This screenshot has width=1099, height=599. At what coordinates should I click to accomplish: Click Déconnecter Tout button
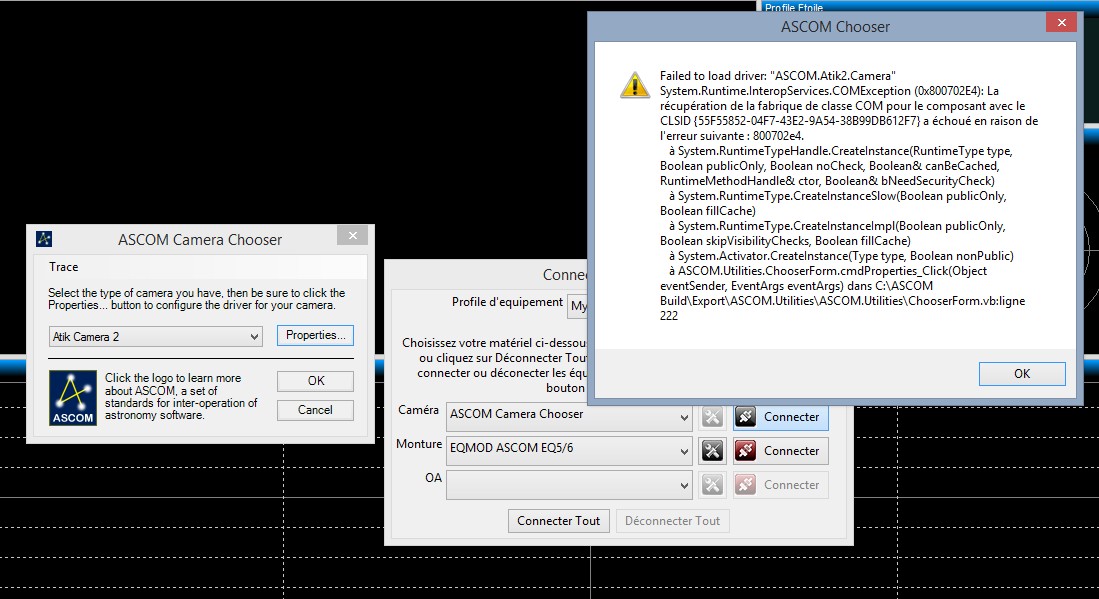(672, 521)
